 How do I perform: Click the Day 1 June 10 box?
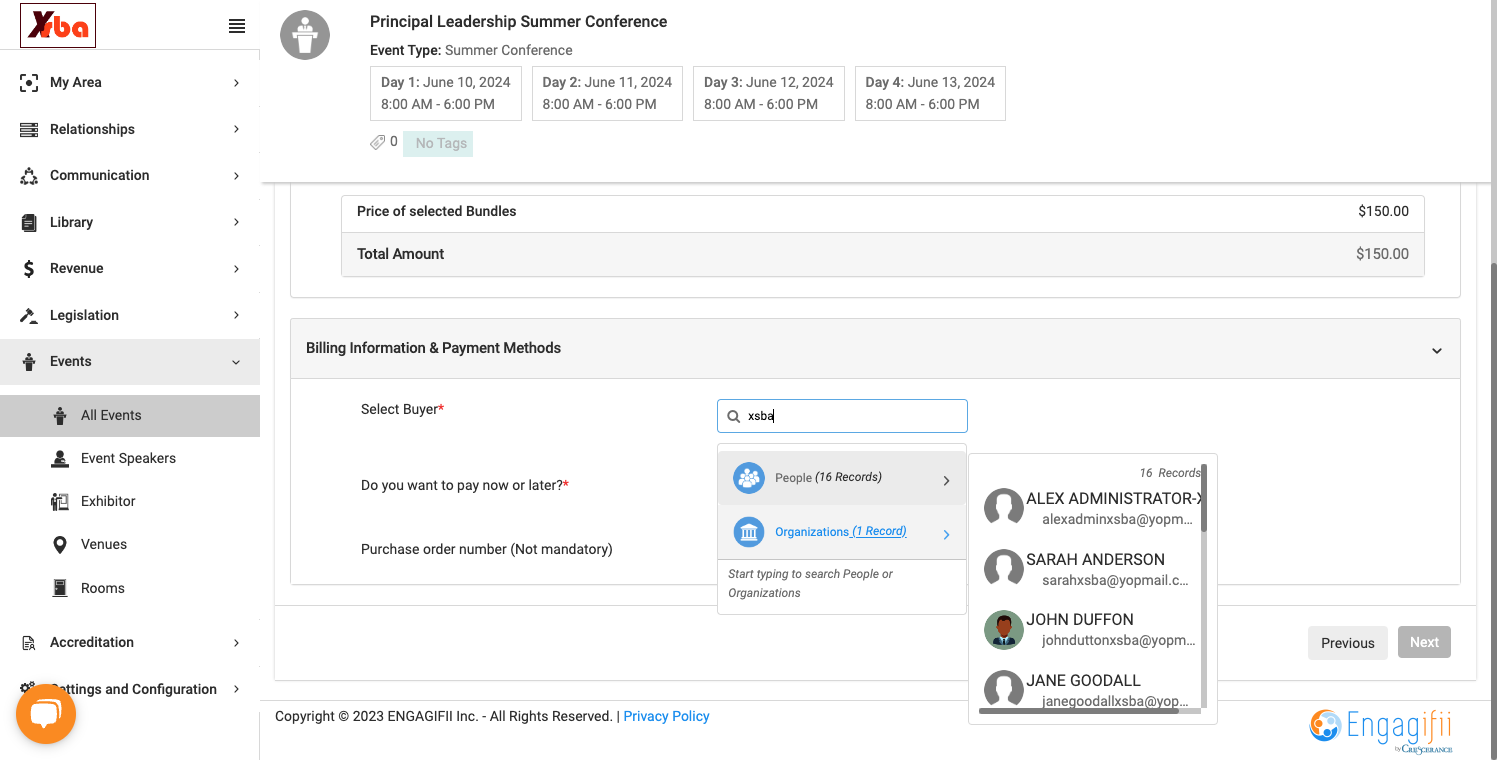(x=446, y=94)
